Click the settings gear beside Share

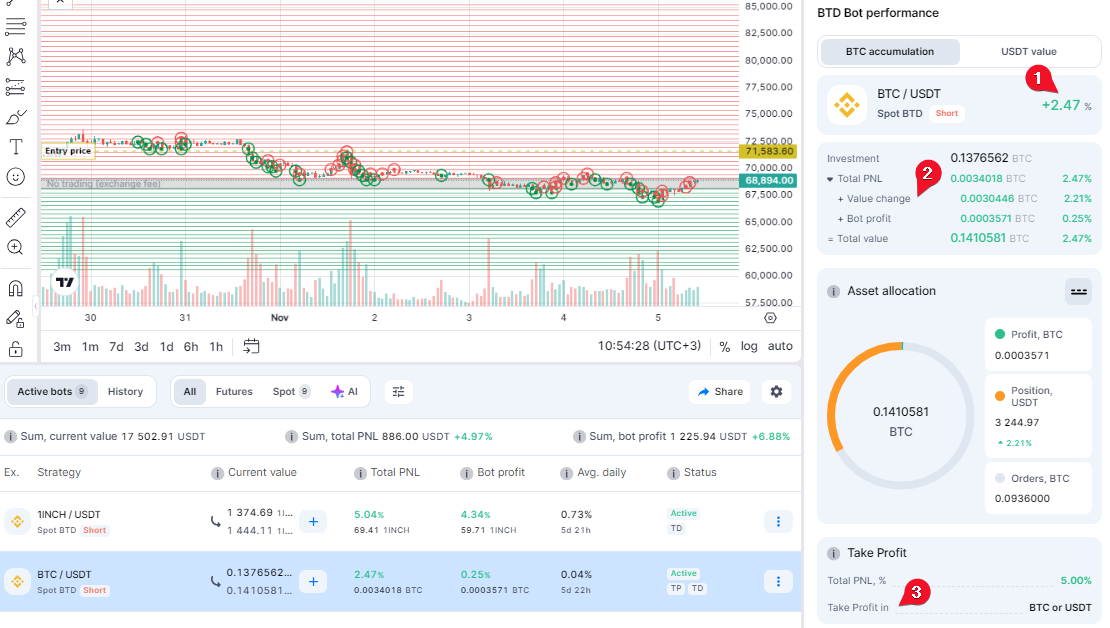(775, 392)
